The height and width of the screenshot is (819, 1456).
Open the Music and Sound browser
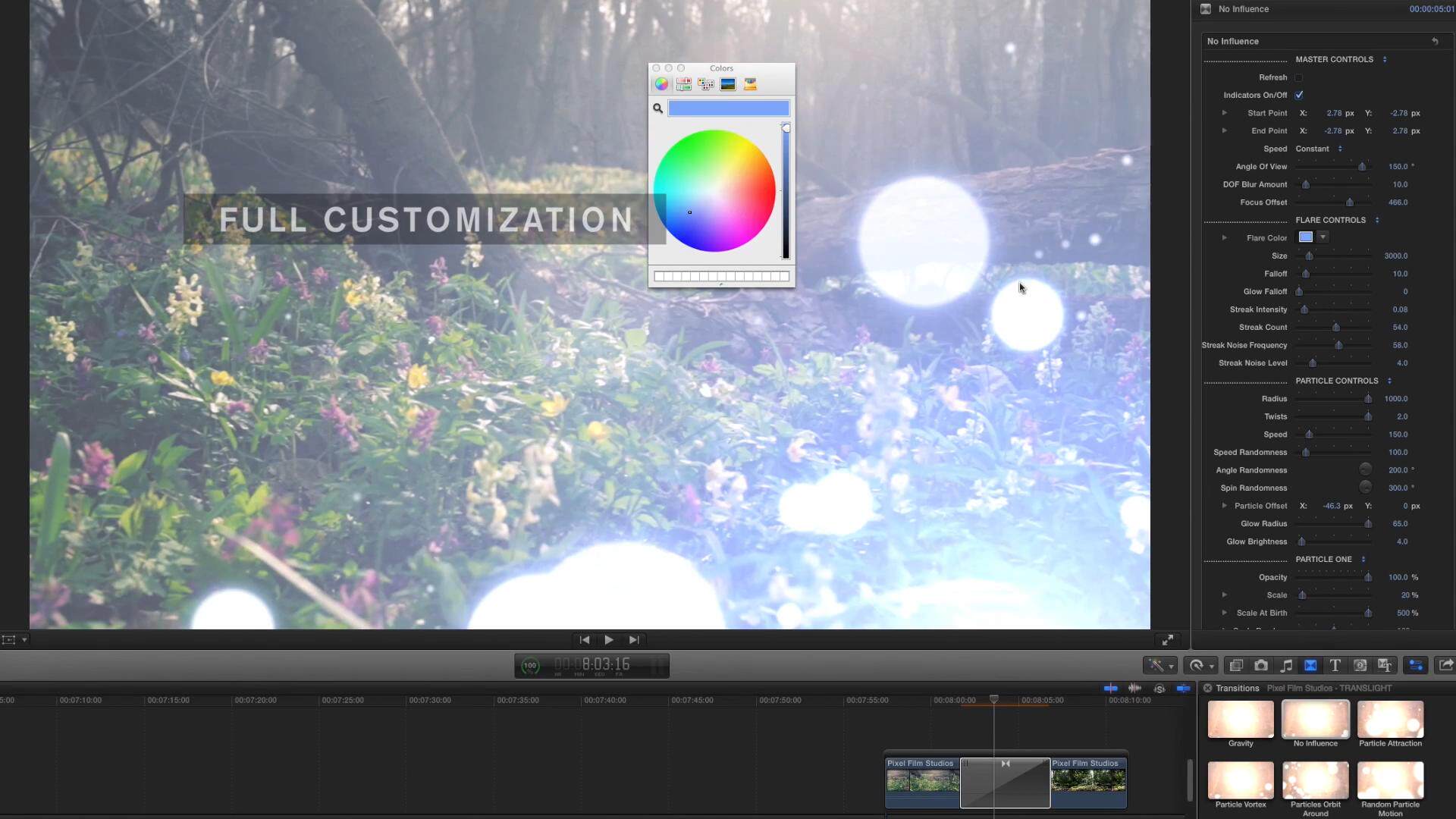click(x=1286, y=666)
